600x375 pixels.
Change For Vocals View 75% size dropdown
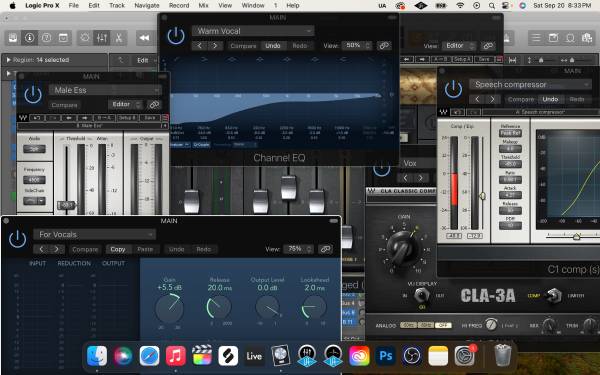point(298,249)
